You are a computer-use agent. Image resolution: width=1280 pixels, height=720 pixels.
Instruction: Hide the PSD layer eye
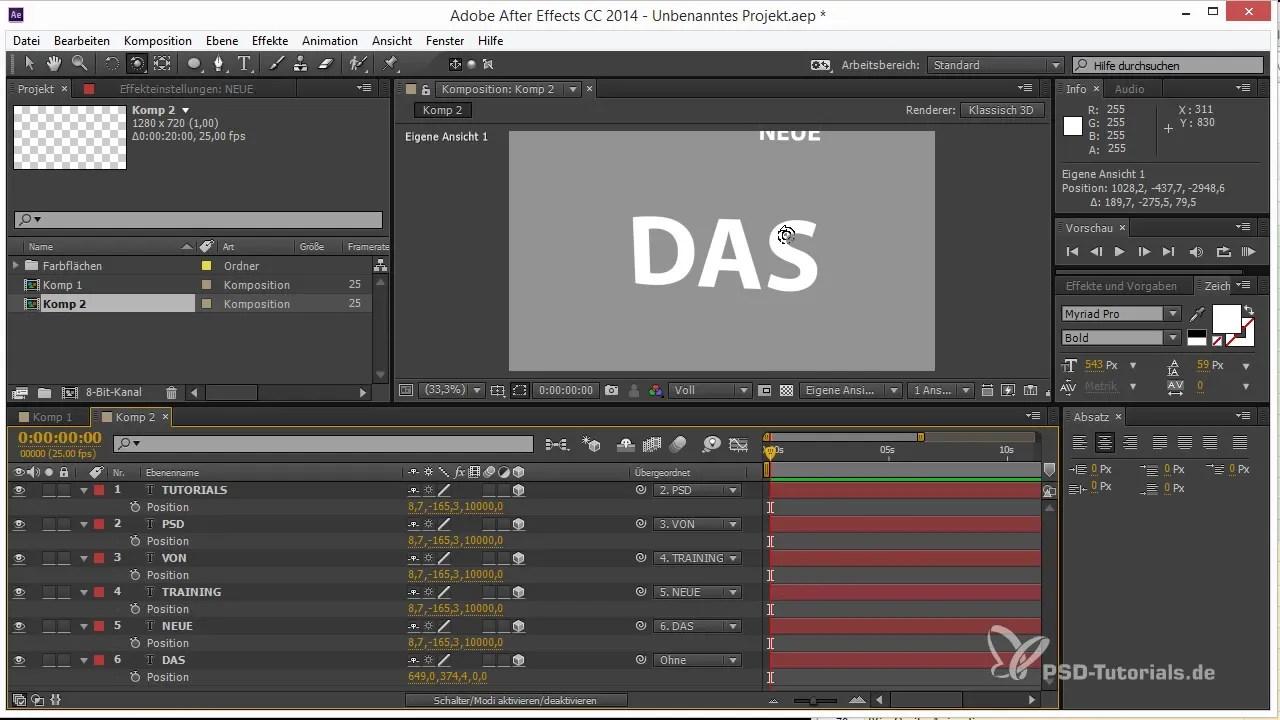click(19, 524)
